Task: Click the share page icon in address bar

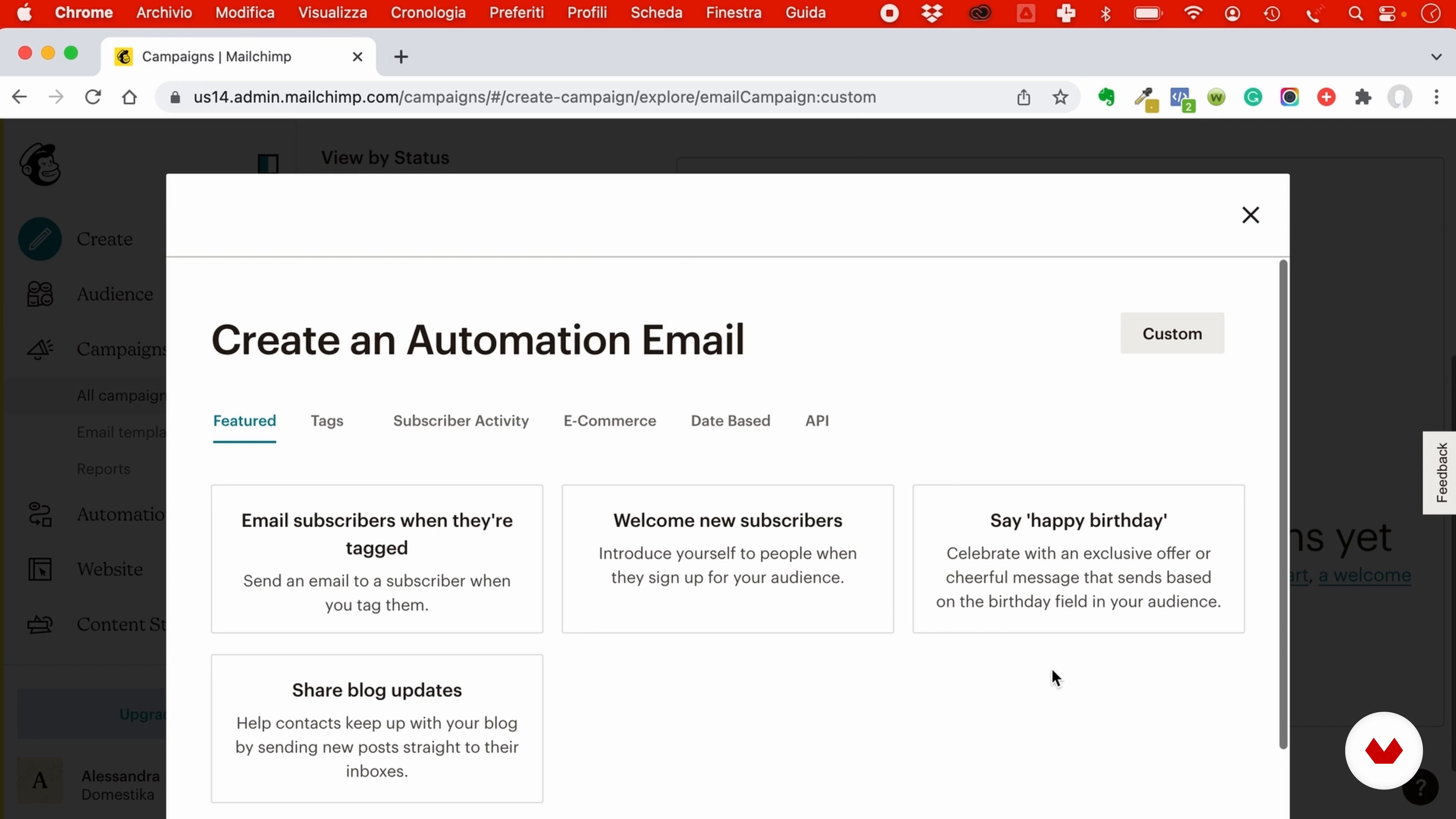Action: click(x=1024, y=97)
